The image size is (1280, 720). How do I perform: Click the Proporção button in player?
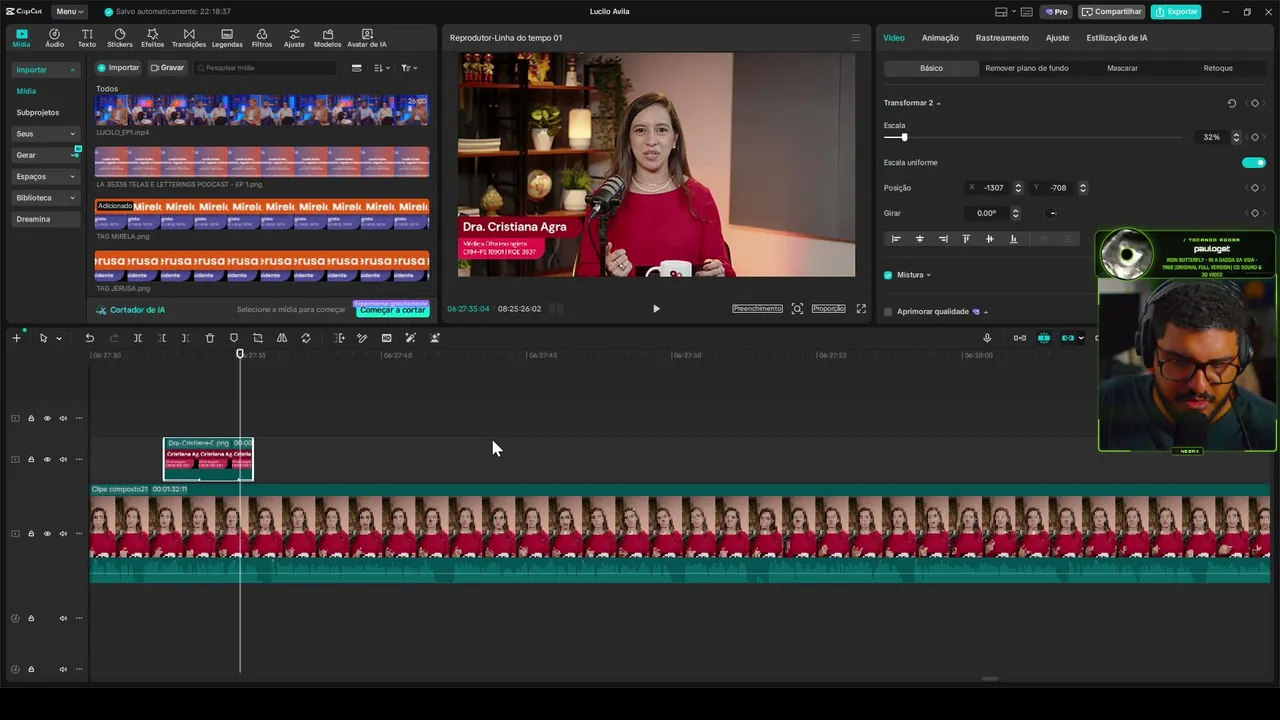pos(828,309)
